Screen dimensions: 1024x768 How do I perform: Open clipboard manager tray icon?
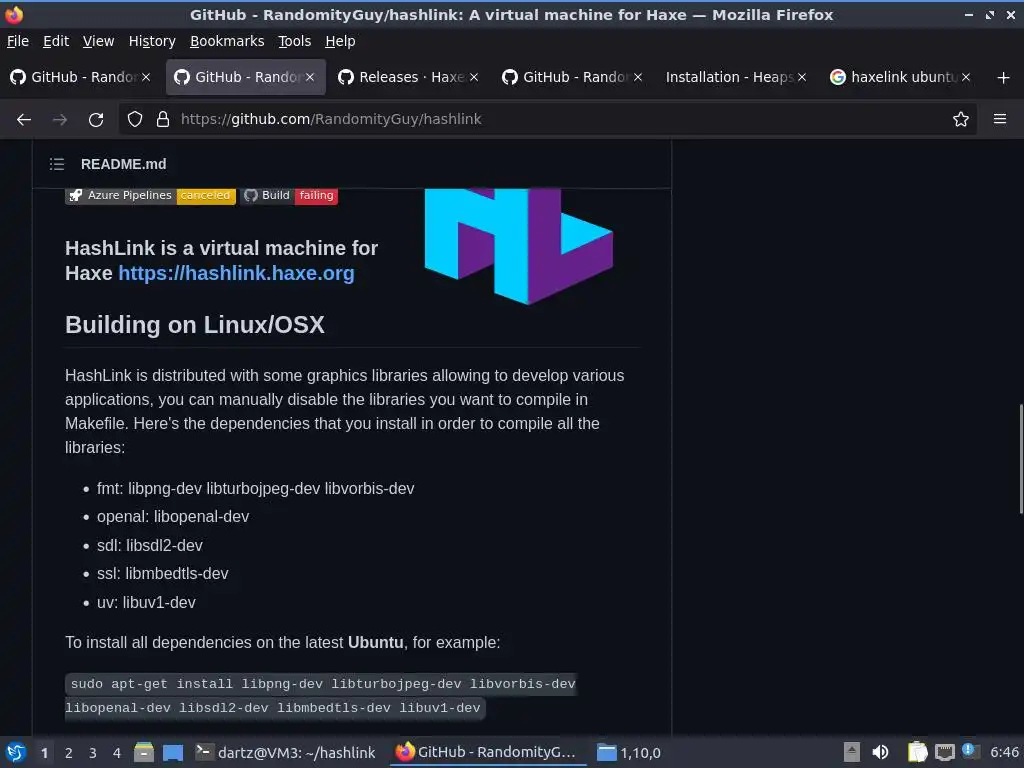[917, 752]
